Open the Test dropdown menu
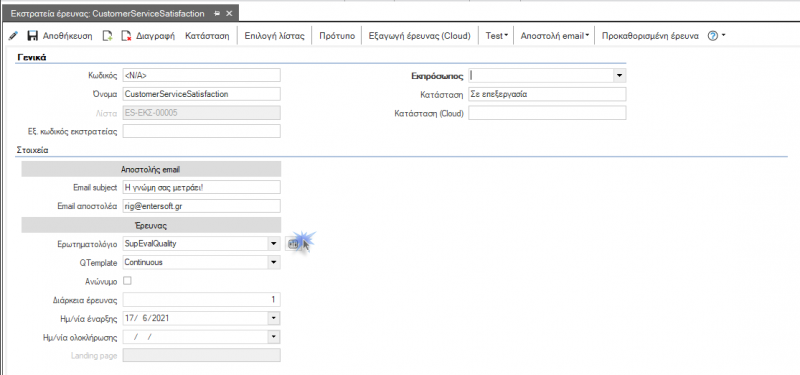Screen dimensions: 800x375 [x=497, y=36]
